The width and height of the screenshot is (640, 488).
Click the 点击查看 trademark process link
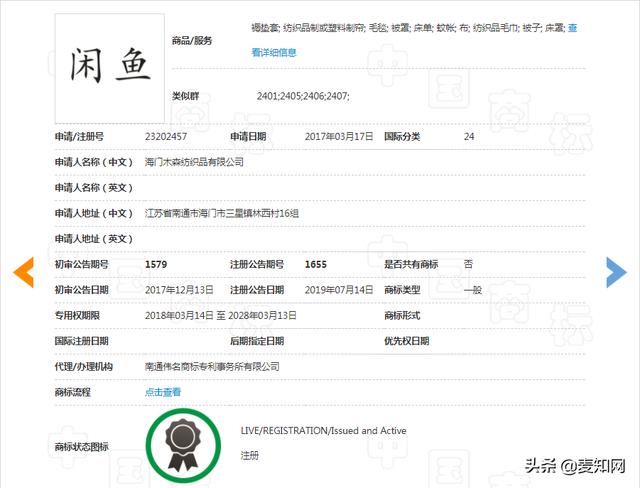(163, 392)
